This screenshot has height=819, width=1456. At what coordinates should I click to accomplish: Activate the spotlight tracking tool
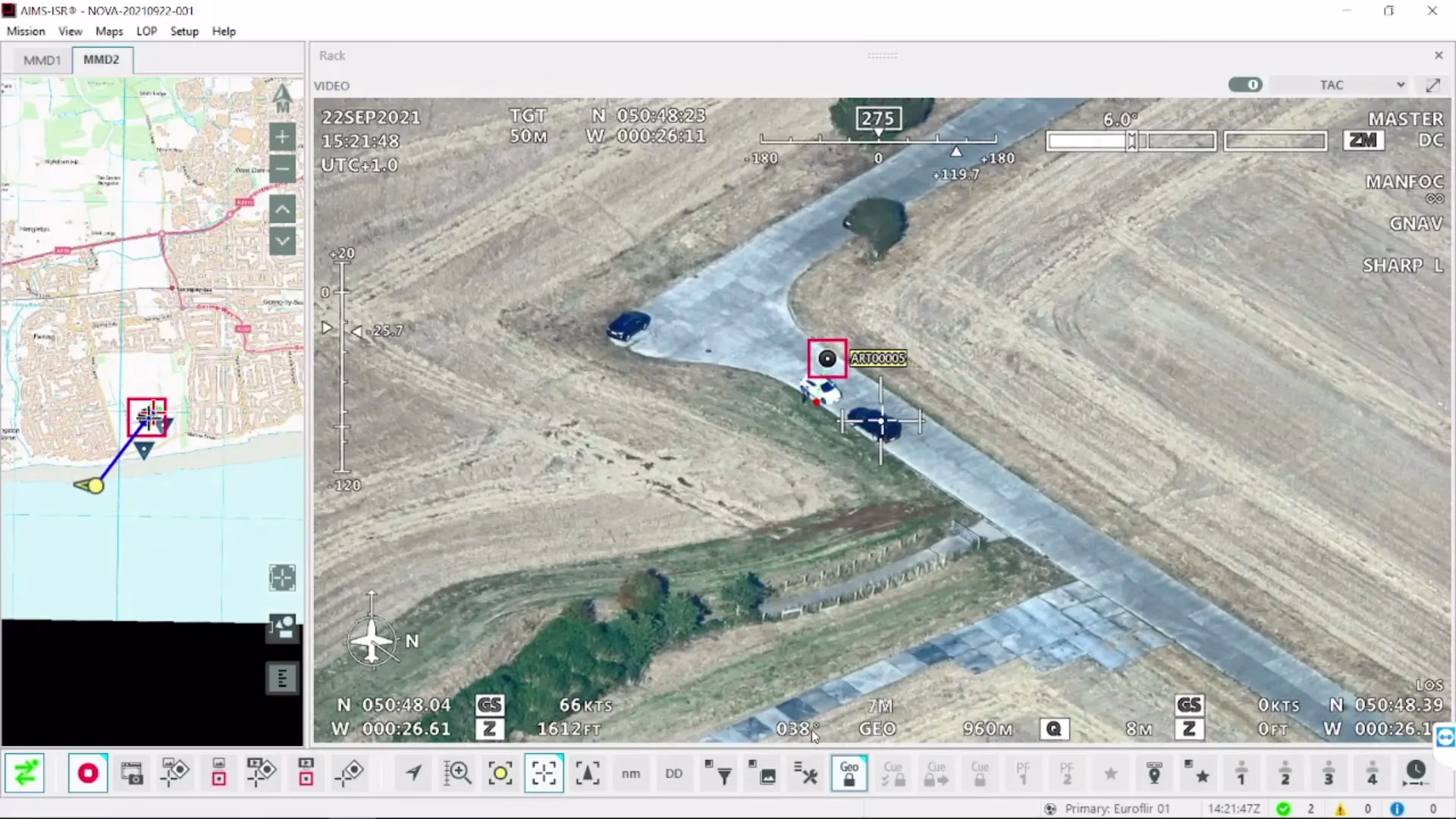pos(500,773)
